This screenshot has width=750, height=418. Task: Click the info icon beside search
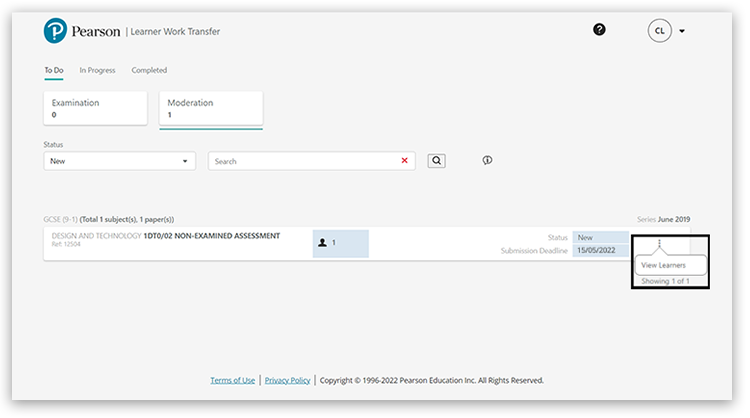(487, 160)
